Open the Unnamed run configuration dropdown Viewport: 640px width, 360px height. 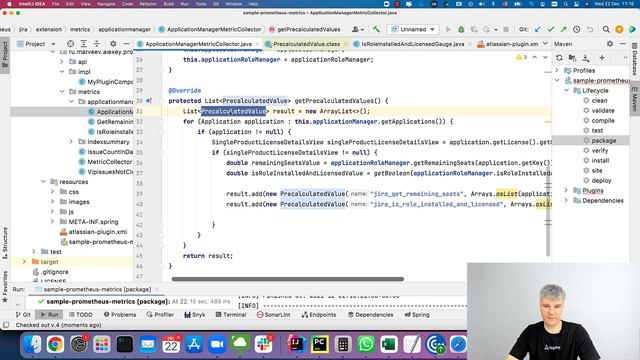point(413,29)
